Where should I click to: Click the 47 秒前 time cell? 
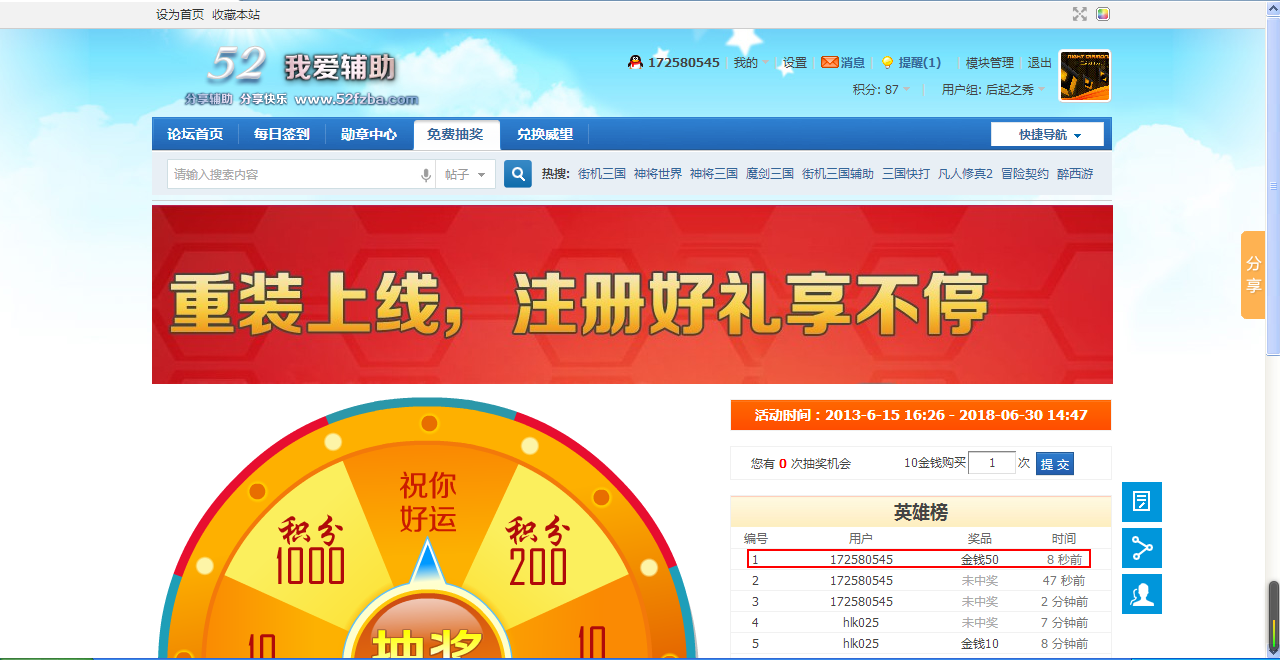1064,580
